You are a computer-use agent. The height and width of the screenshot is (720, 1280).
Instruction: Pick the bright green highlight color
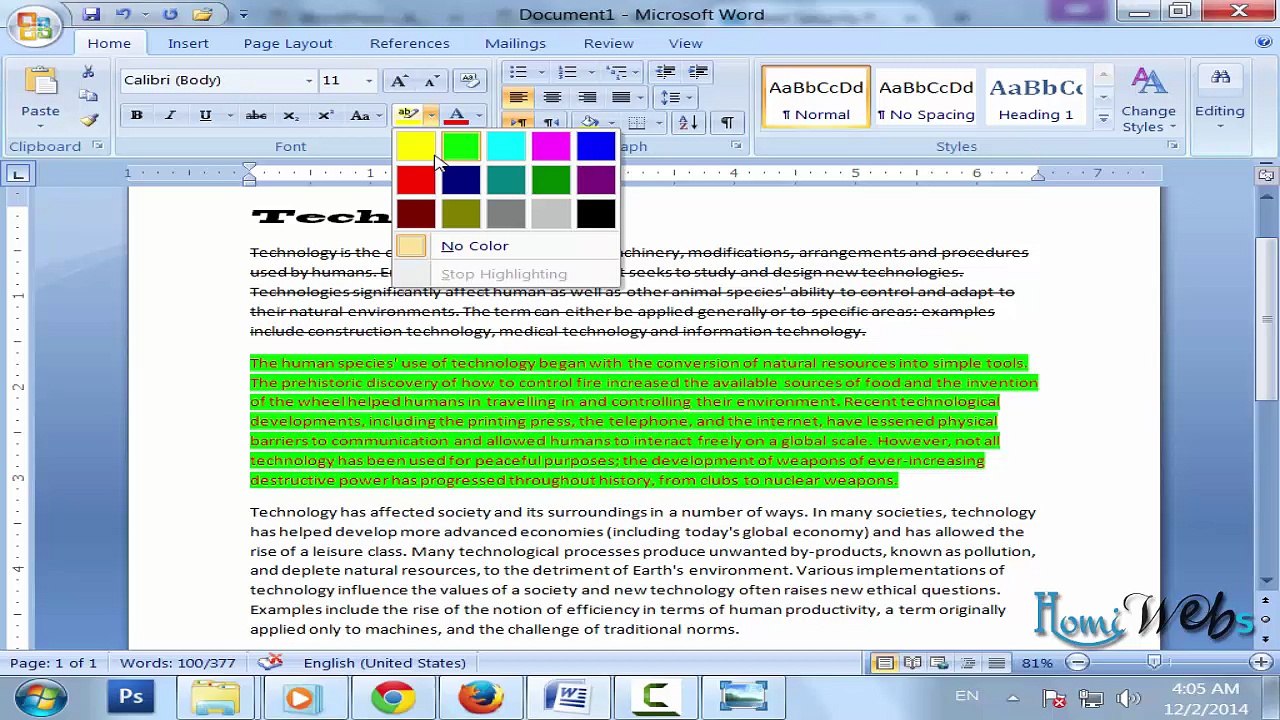461,147
